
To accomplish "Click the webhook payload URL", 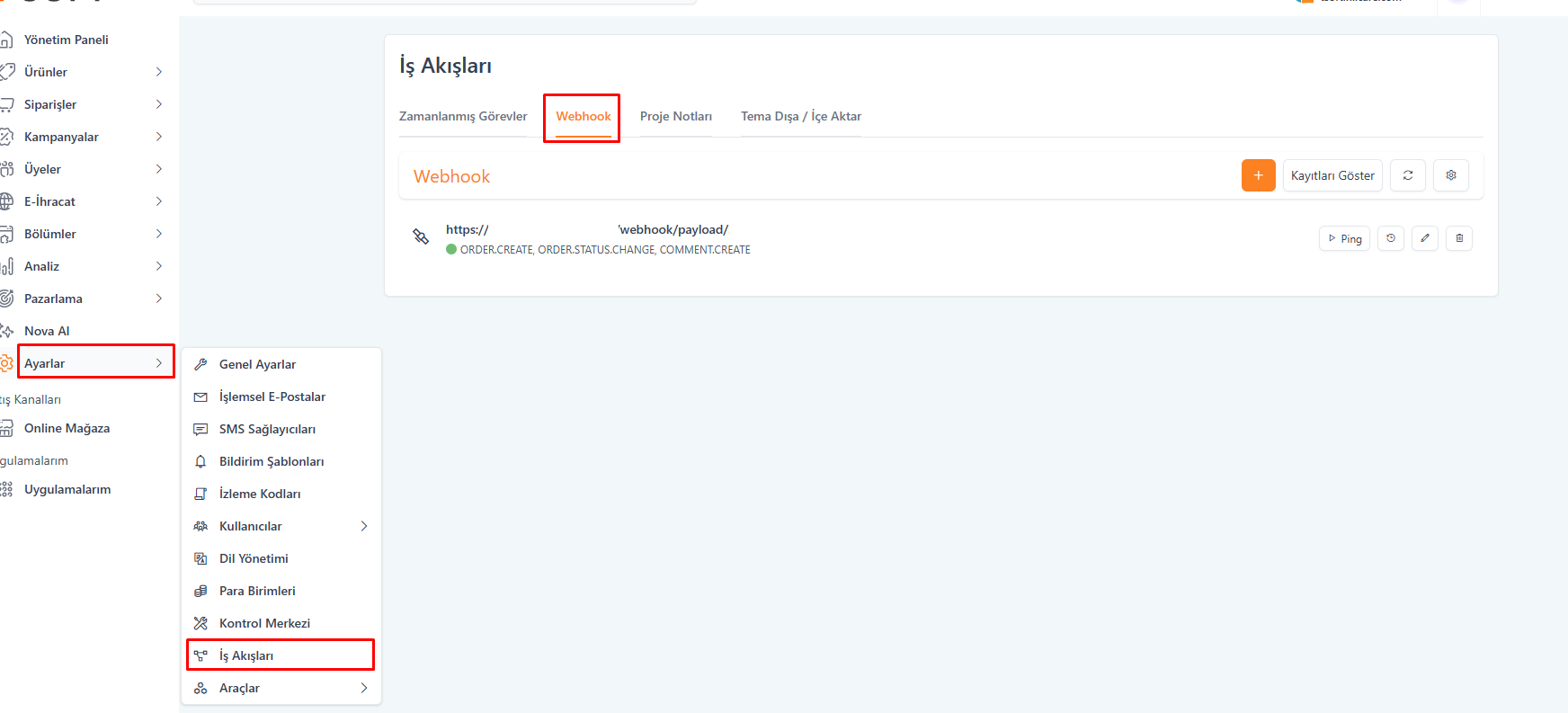I will pos(586,229).
